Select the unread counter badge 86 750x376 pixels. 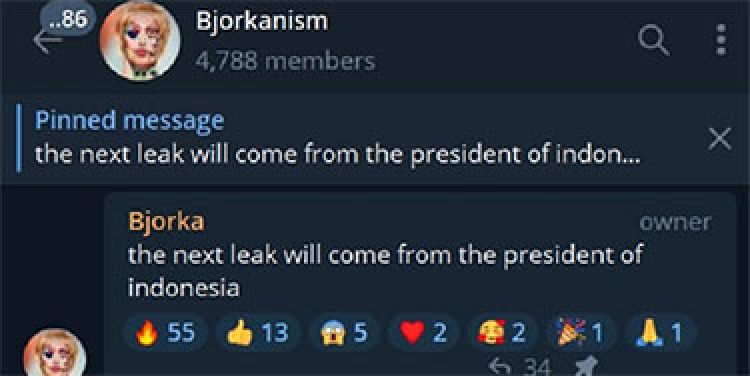69,20
